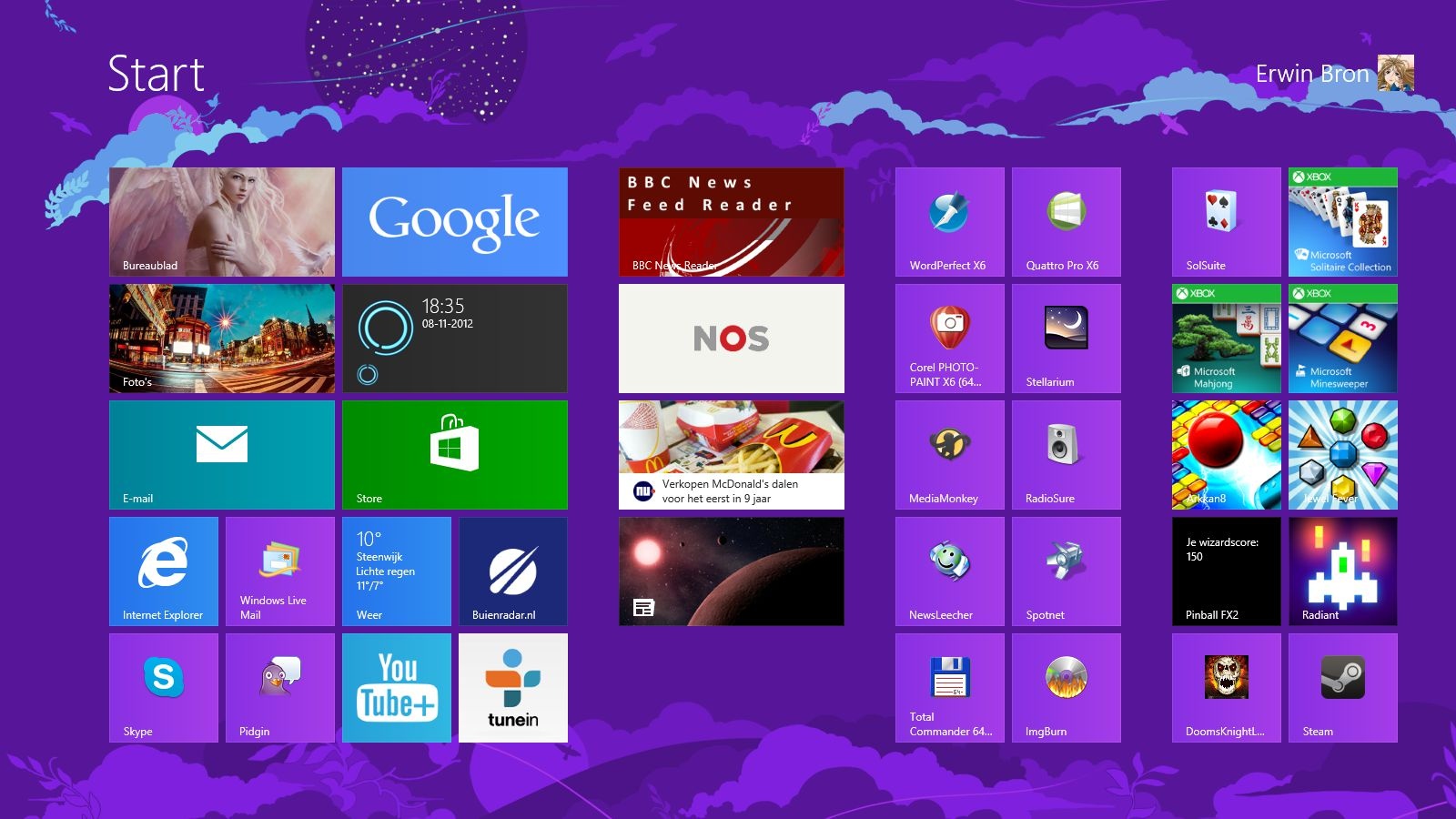Open the E-mail tile
This screenshot has width=1456, height=819.
[222, 455]
